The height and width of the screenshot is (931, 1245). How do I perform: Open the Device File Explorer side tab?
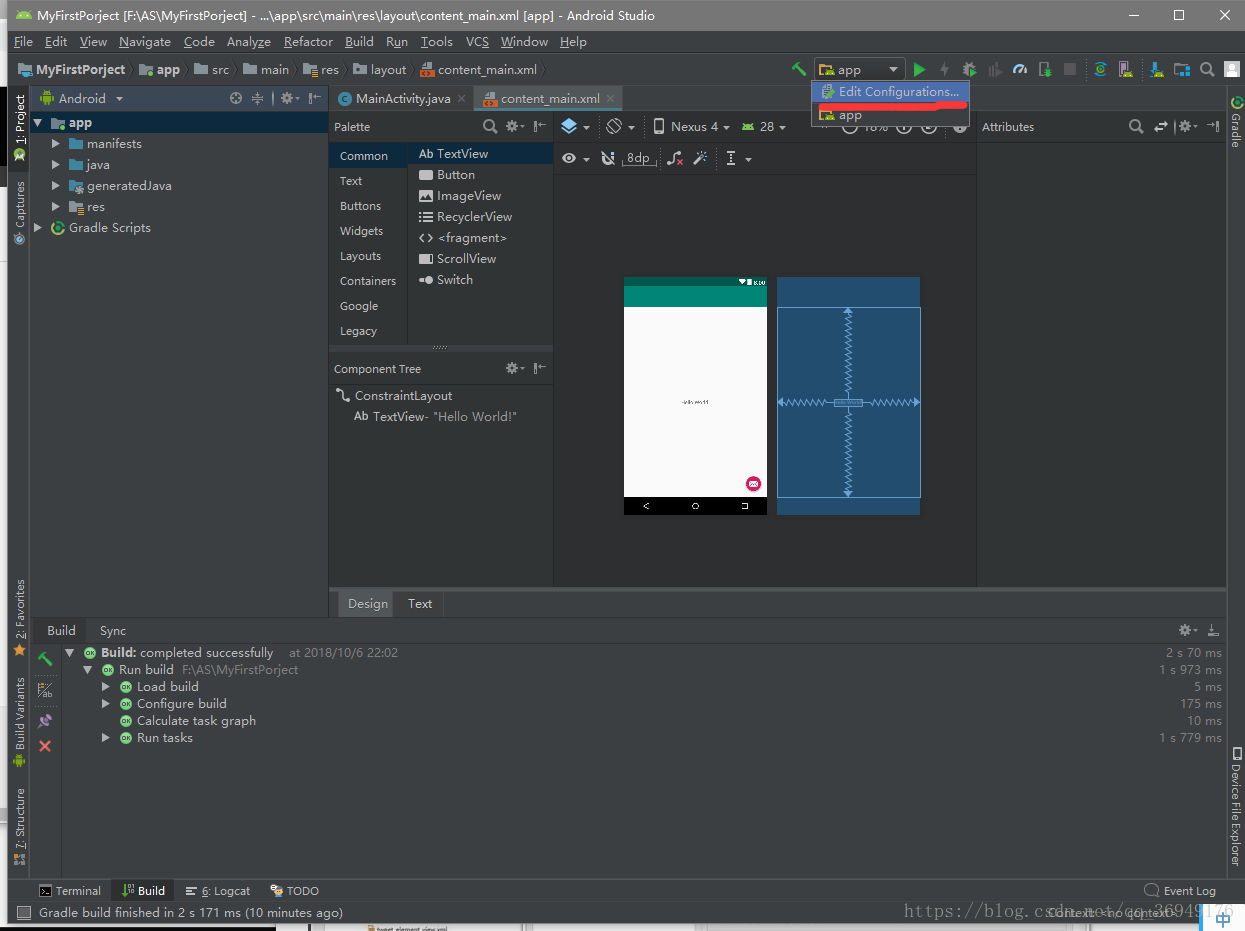1236,806
